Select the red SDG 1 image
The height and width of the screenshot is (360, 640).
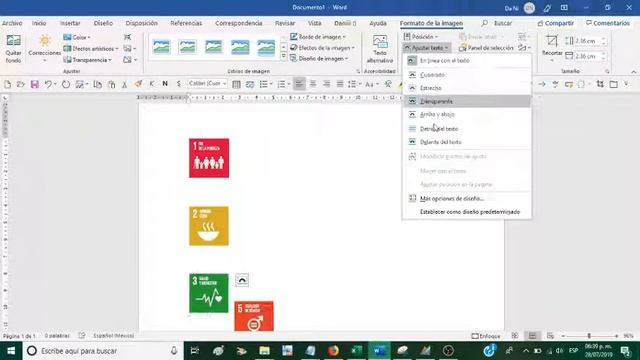[x=209, y=158]
